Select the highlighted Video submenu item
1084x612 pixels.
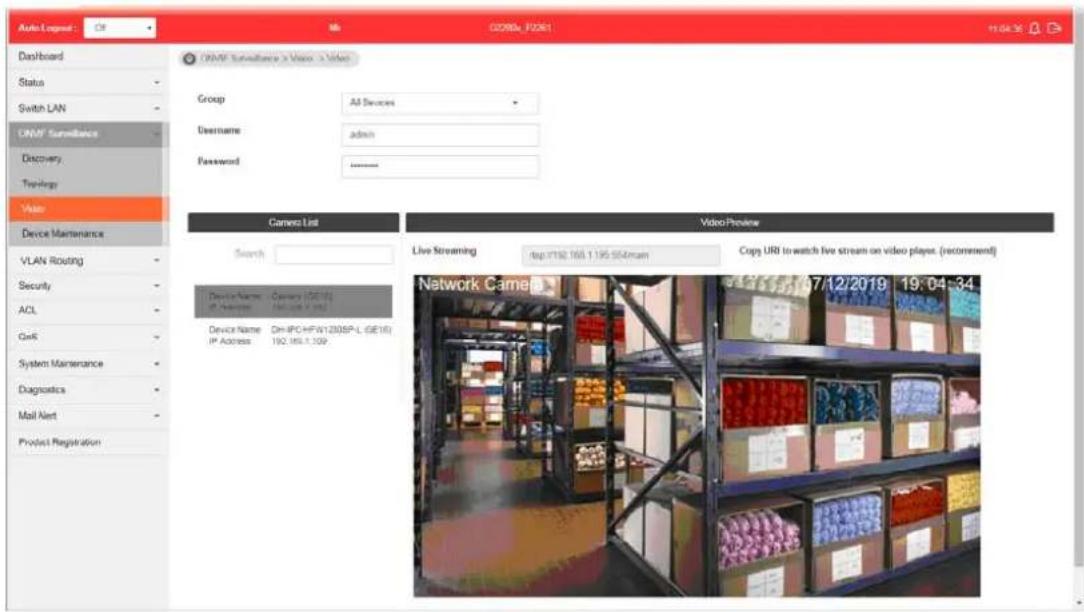pos(88,209)
